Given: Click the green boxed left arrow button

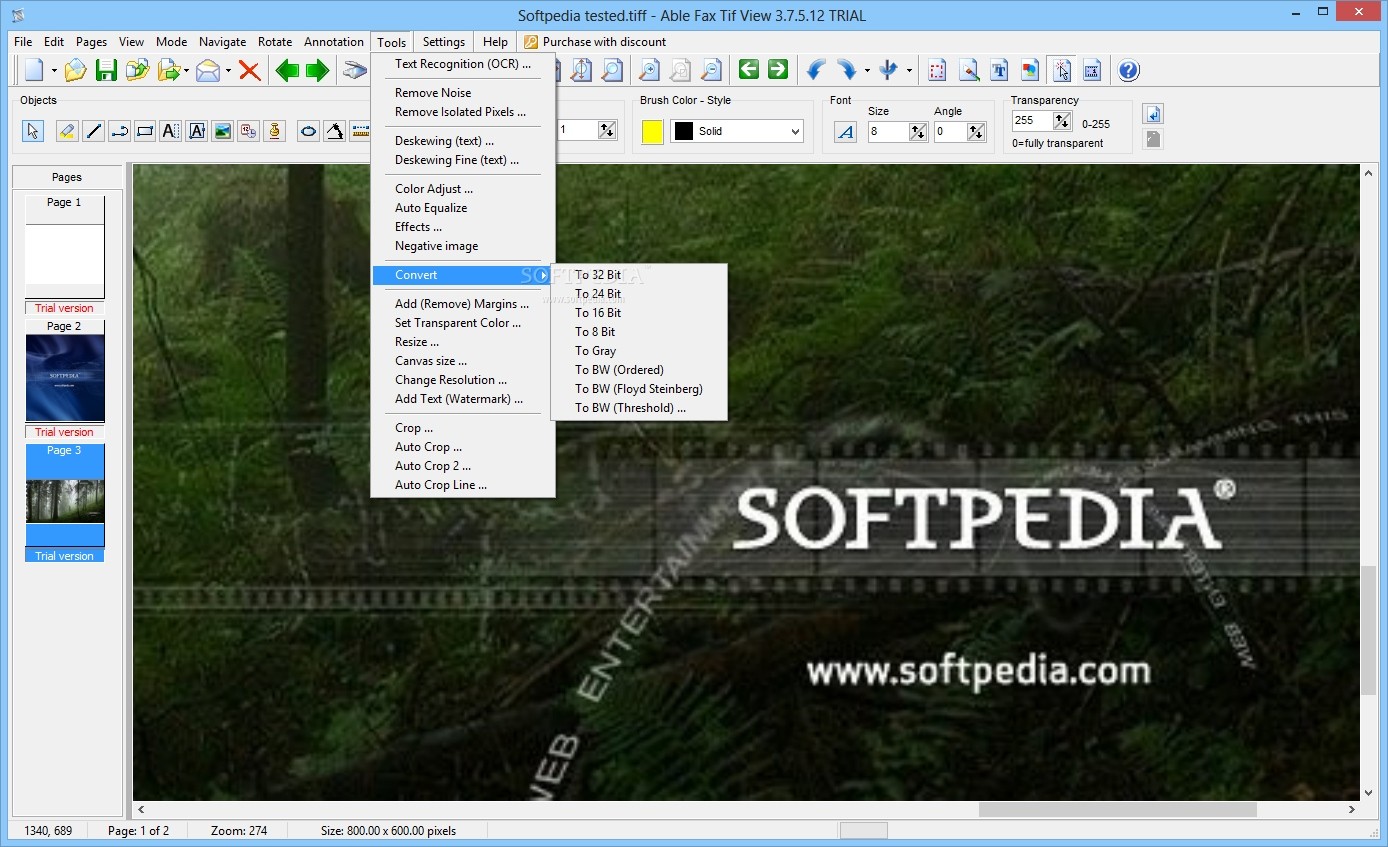Looking at the screenshot, I should tap(749, 69).
